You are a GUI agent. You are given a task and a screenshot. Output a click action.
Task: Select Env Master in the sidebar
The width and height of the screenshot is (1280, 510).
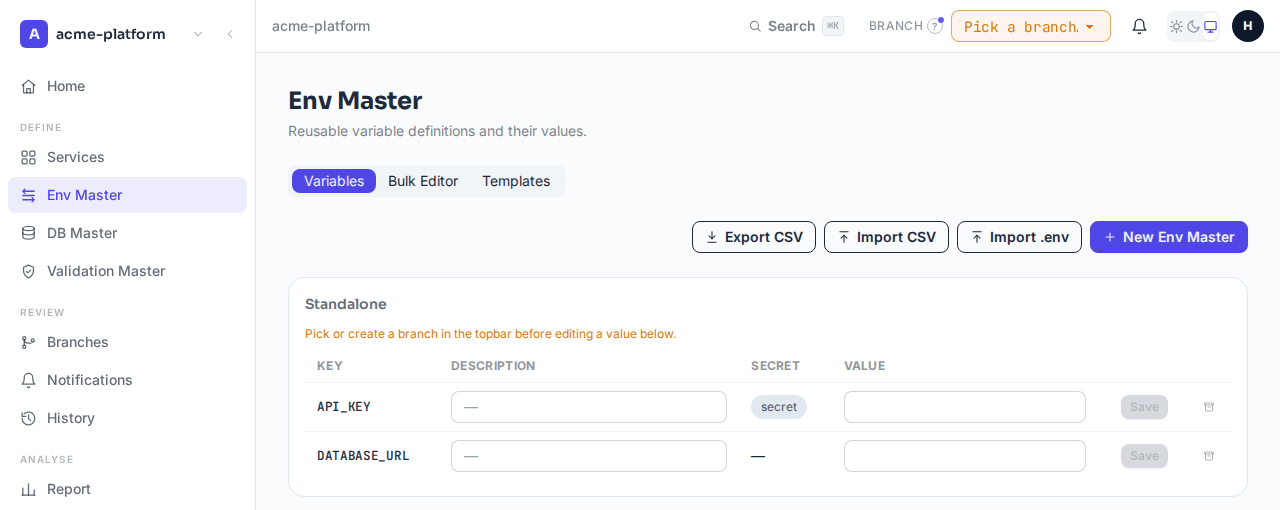[127, 195]
